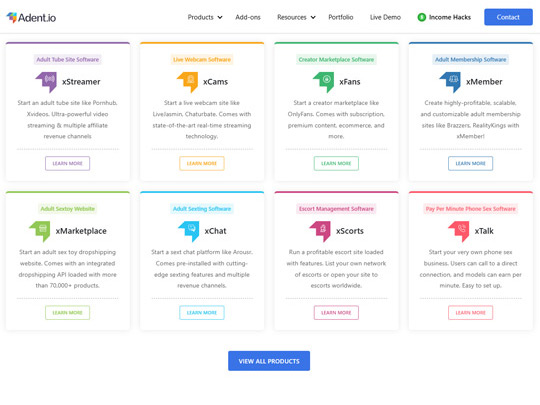This screenshot has width=540, height=405.
Task: Click the magenta xScorts icon
Action: pos(320,231)
